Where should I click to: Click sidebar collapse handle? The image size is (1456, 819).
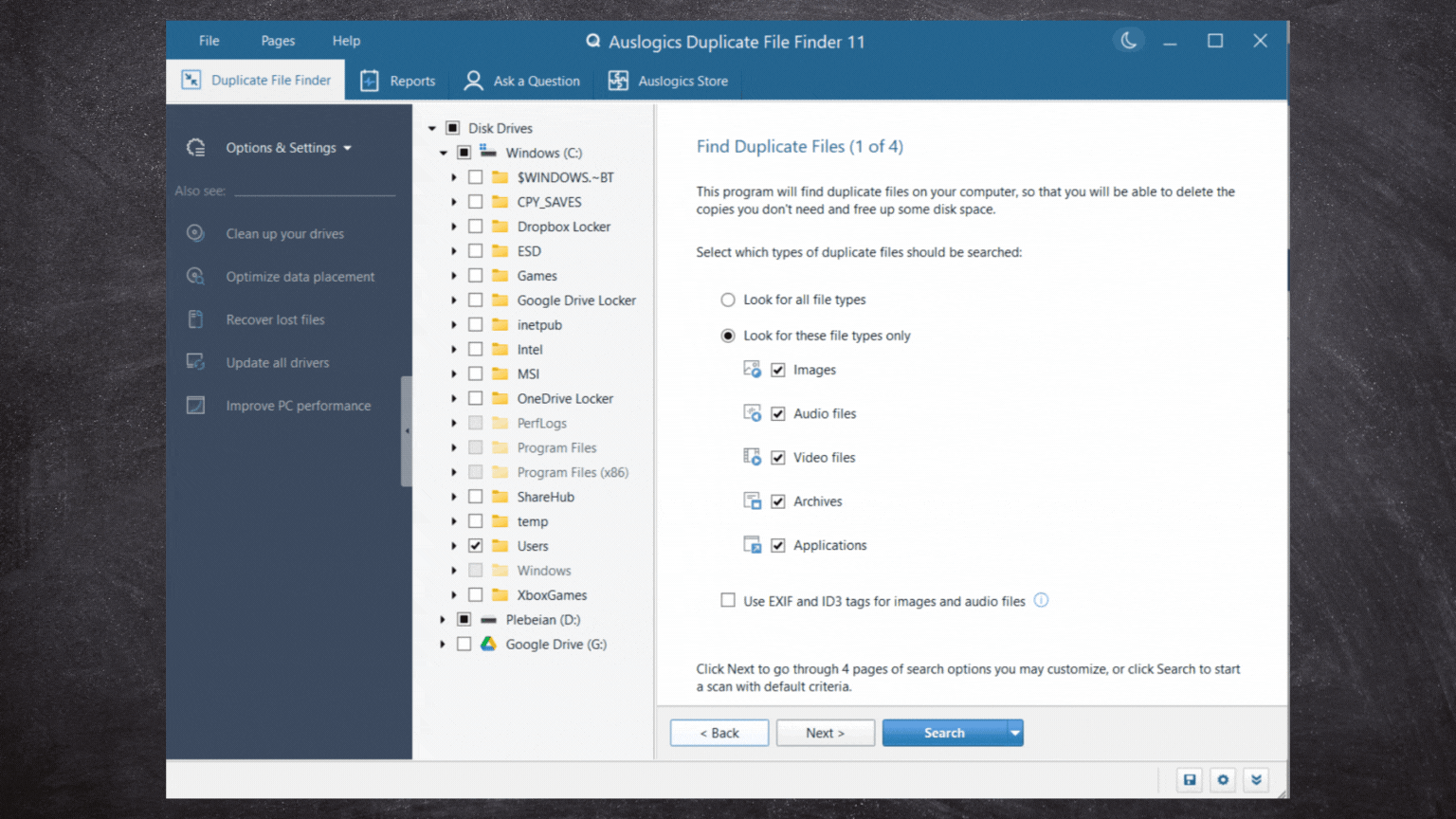point(407,431)
